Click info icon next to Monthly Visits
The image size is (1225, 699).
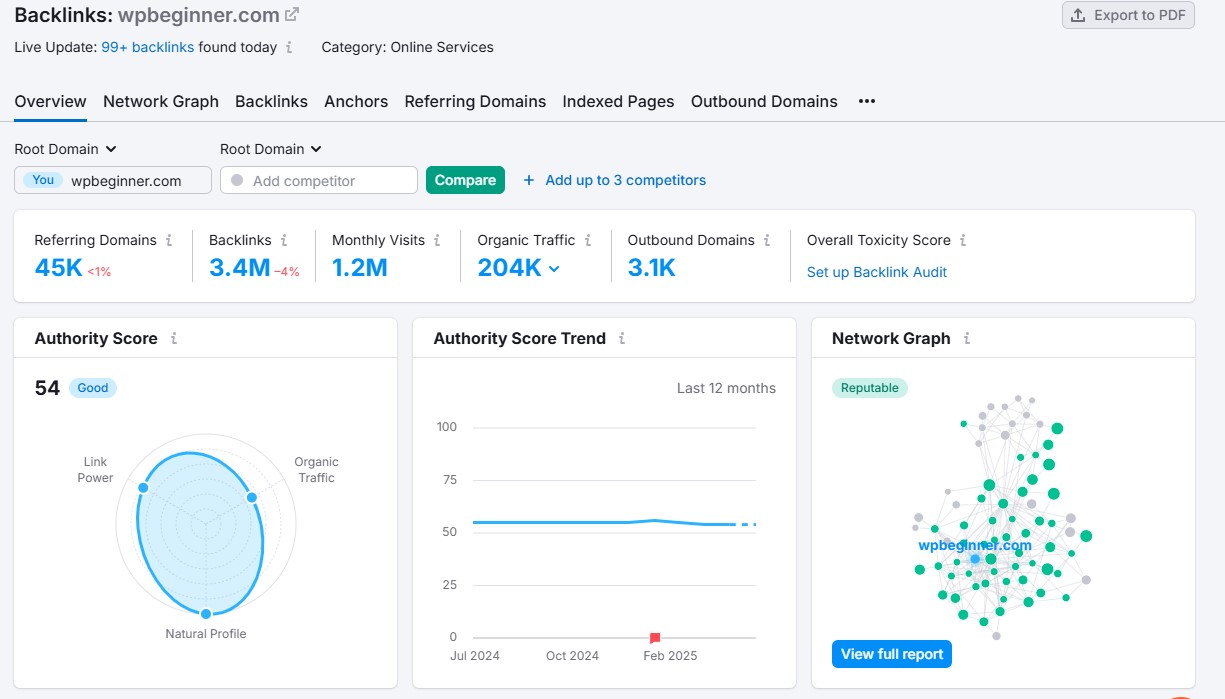click(x=437, y=240)
